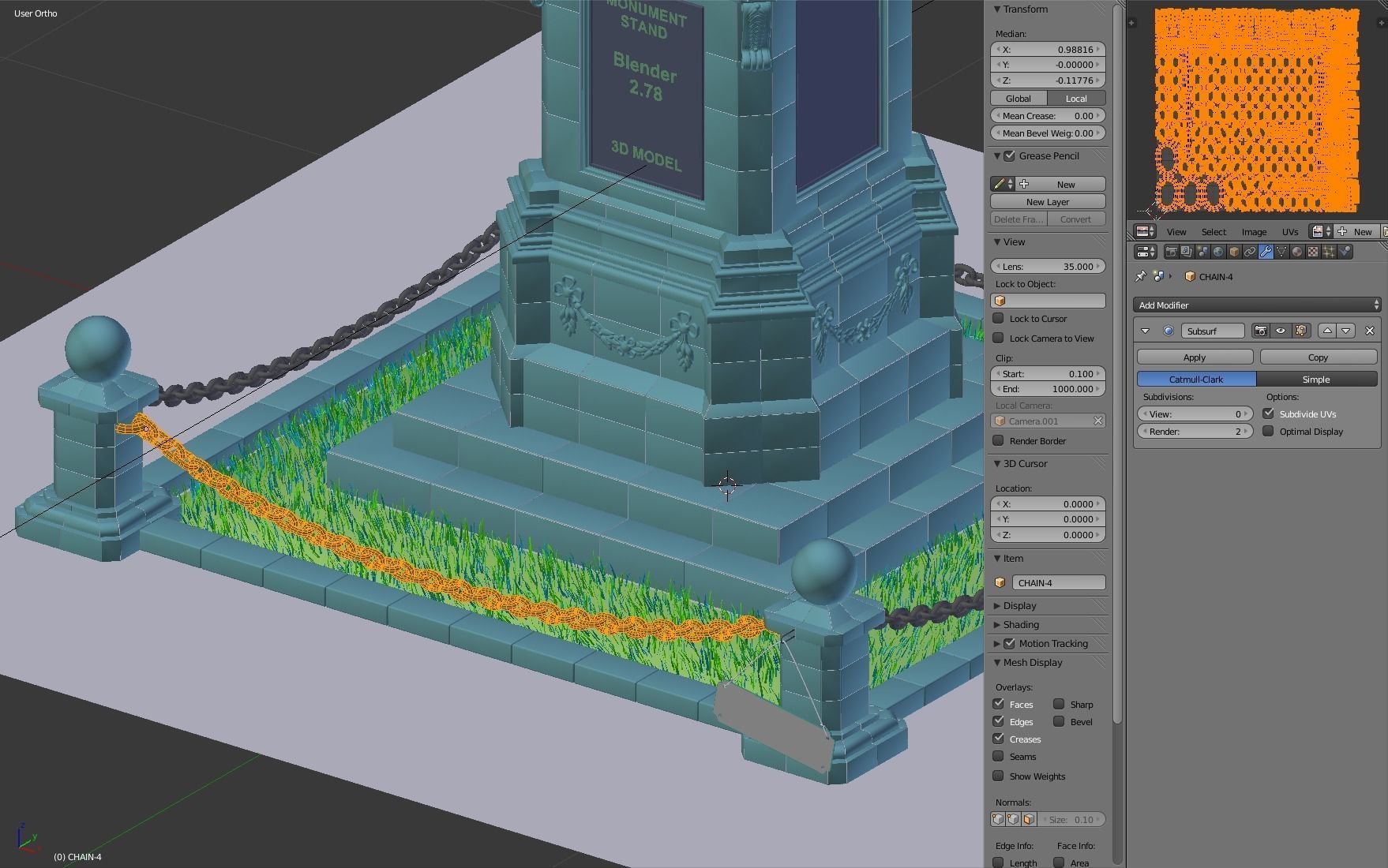The width and height of the screenshot is (1388, 868).
Task: Show split normals icon under Normals
Action: pos(1013,819)
